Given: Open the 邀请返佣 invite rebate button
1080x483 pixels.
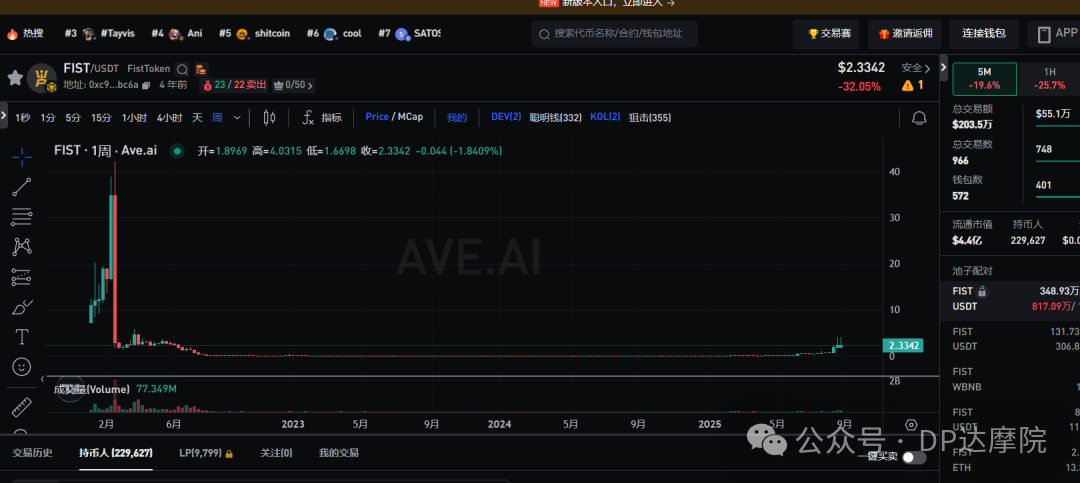Looking at the screenshot, I should pos(904,33).
